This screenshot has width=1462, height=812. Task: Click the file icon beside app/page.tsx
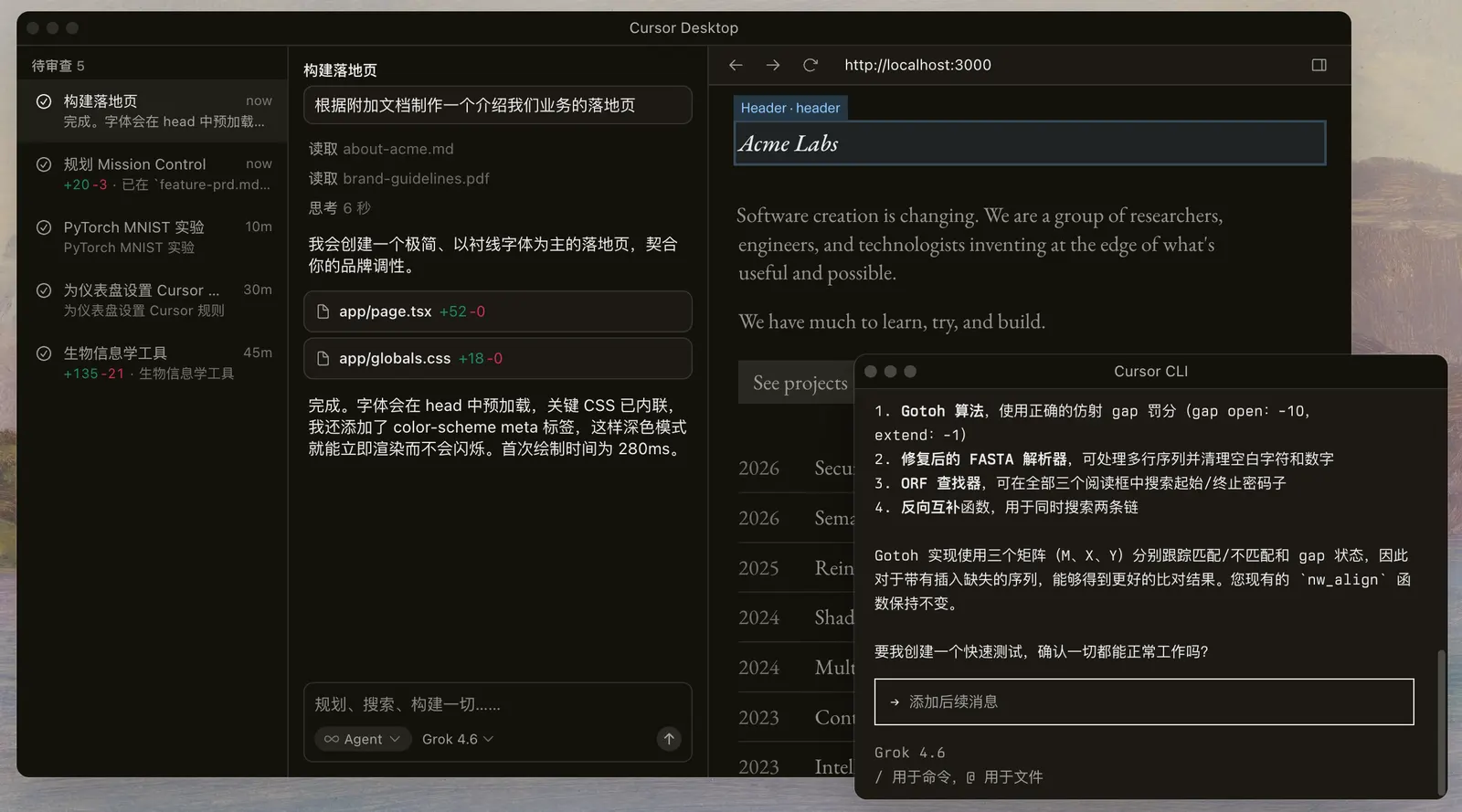tap(323, 311)
